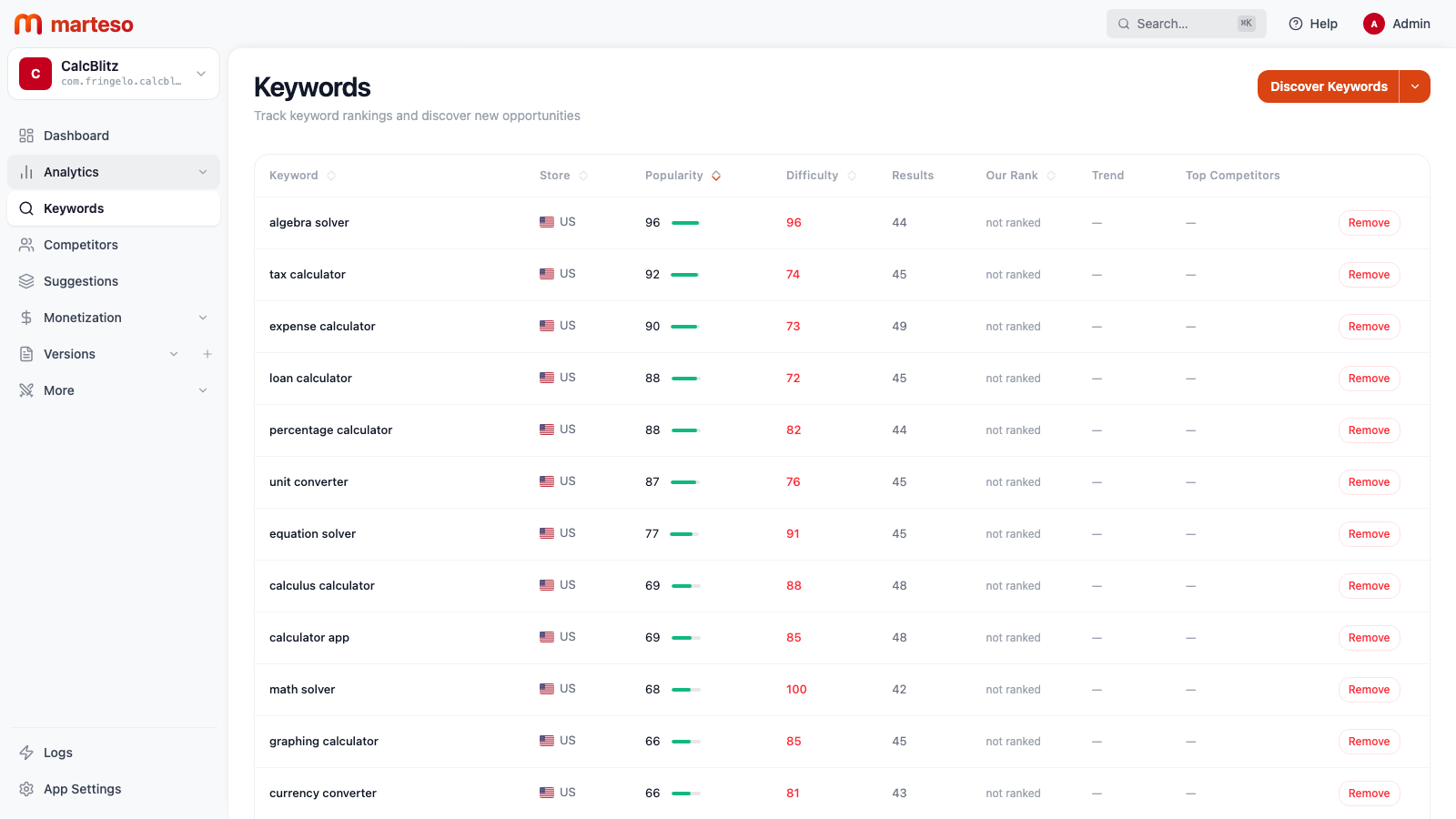Click the Discover Keywords button
This screenshot has height=819, width=1456.
pyautogui.click(x=1329, y=86)
